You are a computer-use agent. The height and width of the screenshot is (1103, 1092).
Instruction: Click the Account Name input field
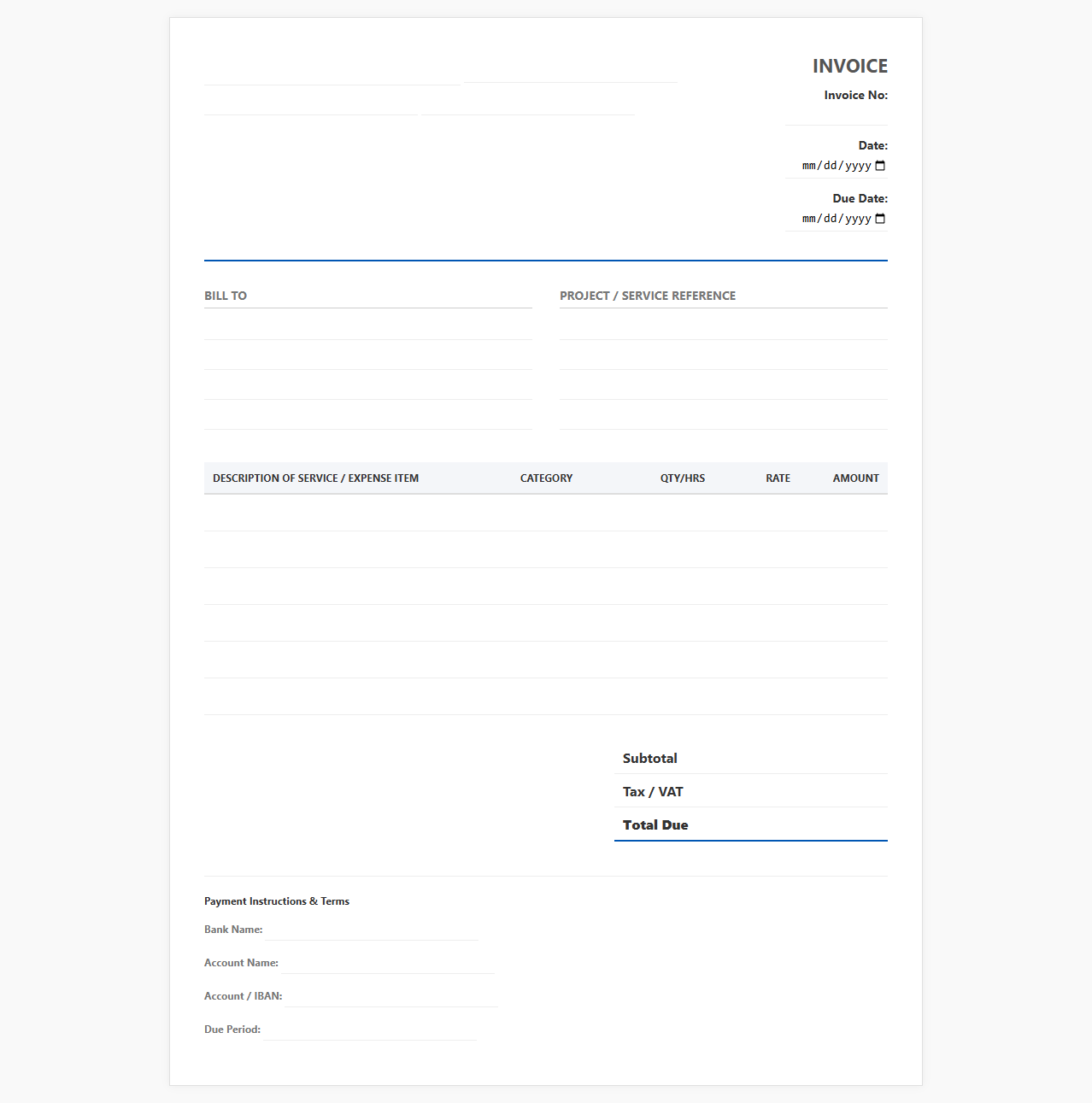point(387,963)
